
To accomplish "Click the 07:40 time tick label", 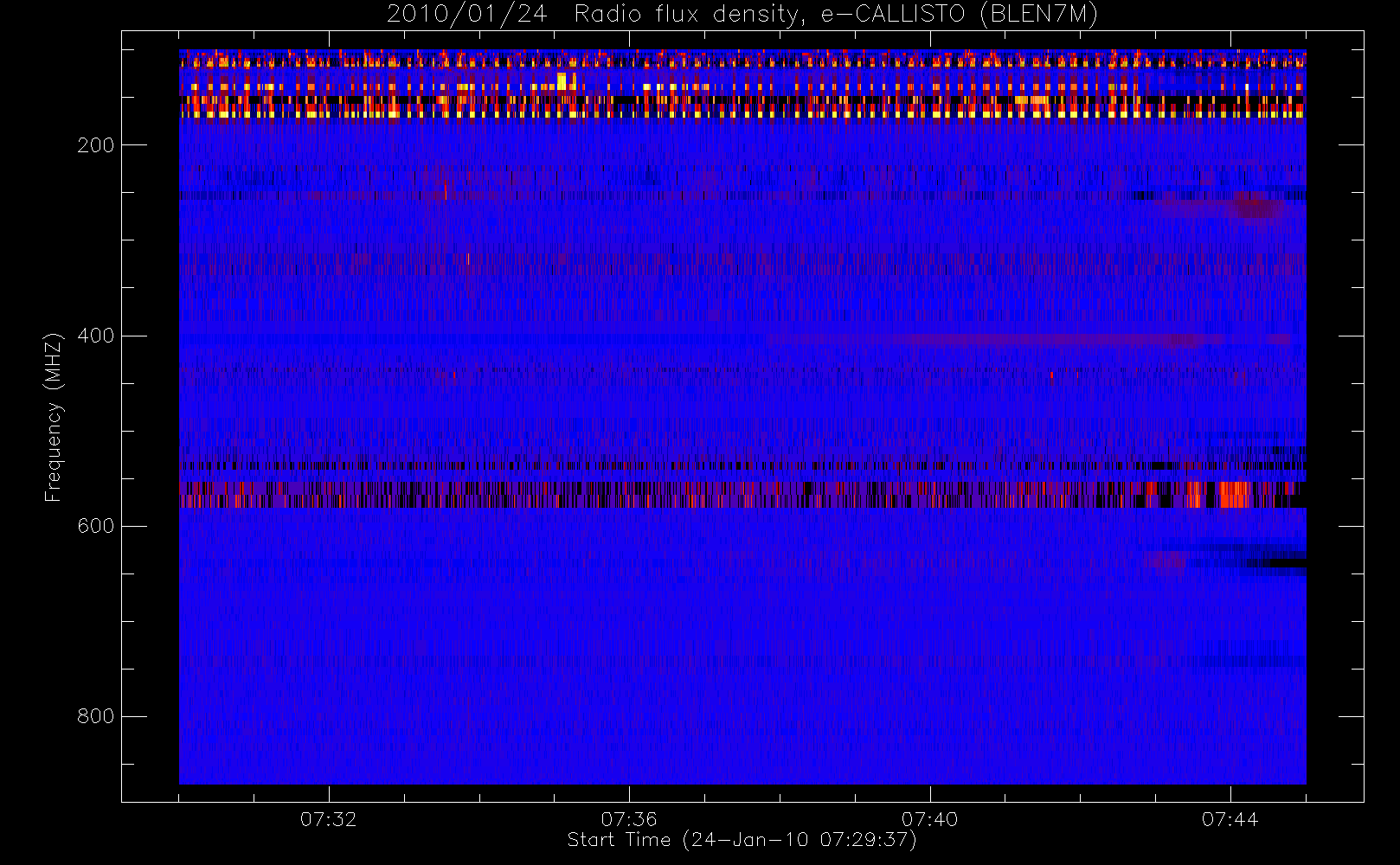I will click(x=929, y=819).
